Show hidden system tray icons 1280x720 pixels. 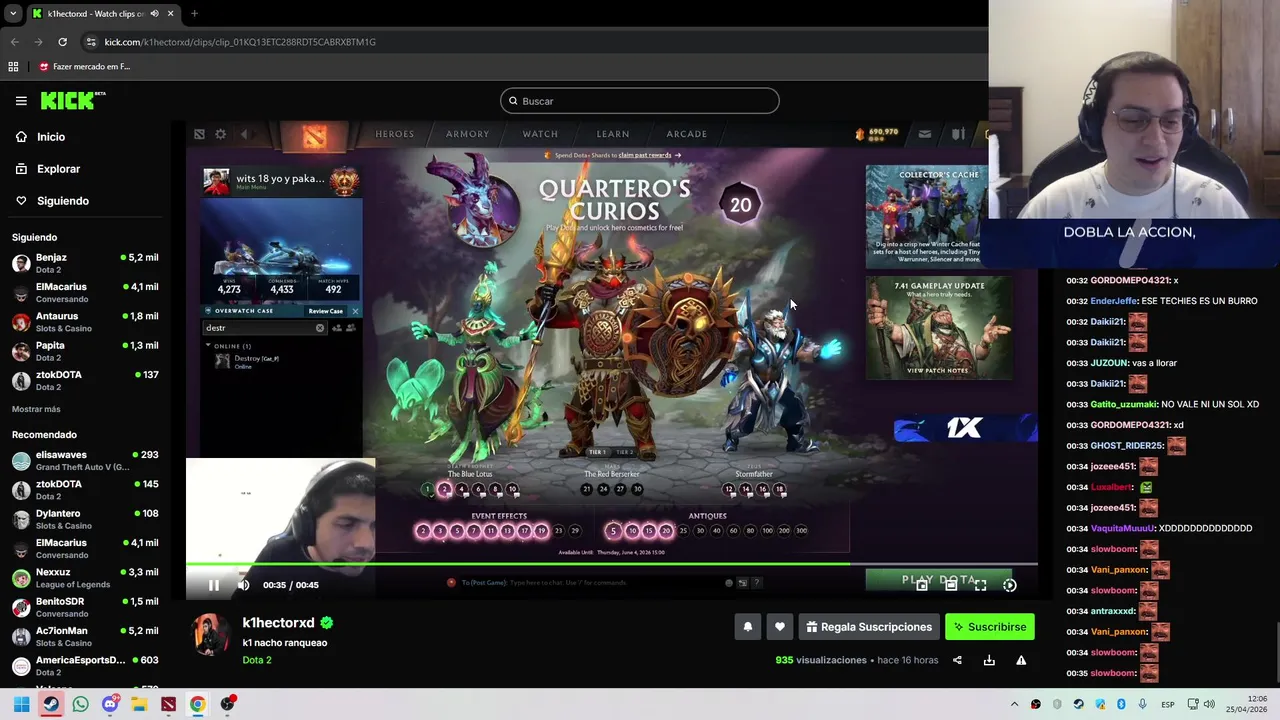coord(1014,704)
